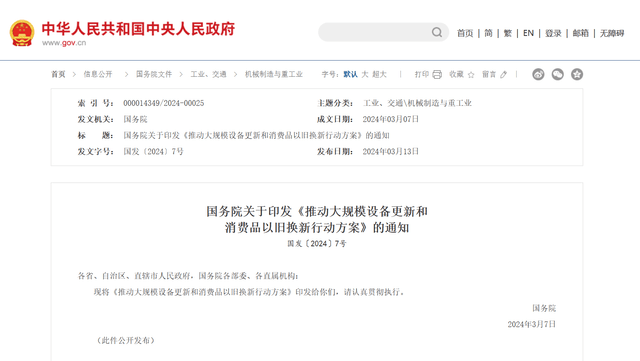Screen dimensions: 640x361
Task: Go to 首页 in breadcrumb
Action: tap(58, 74)
